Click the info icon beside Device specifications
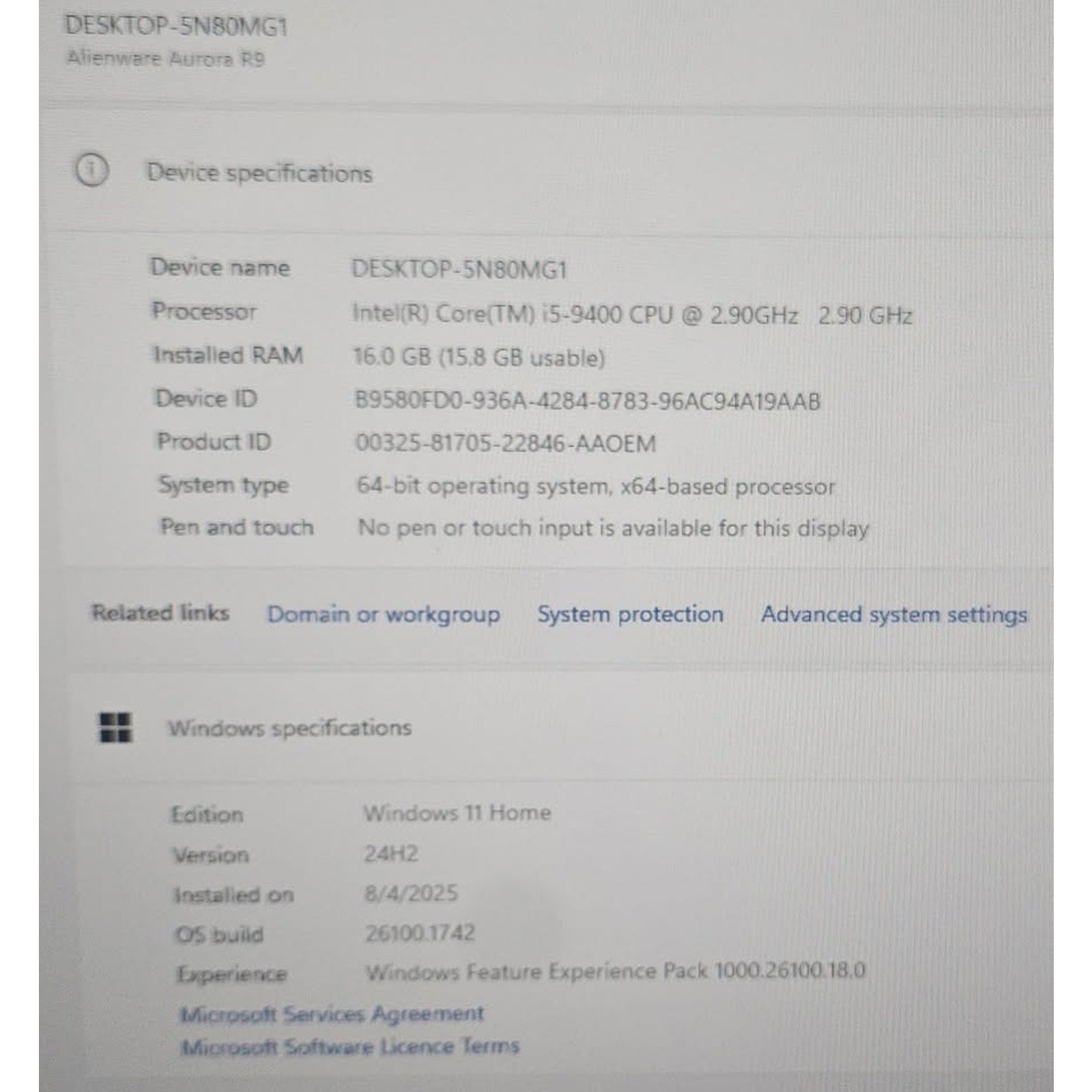Image resolution: width=1092 pixels, height=1092 pixels. click(x=91, y=171)
